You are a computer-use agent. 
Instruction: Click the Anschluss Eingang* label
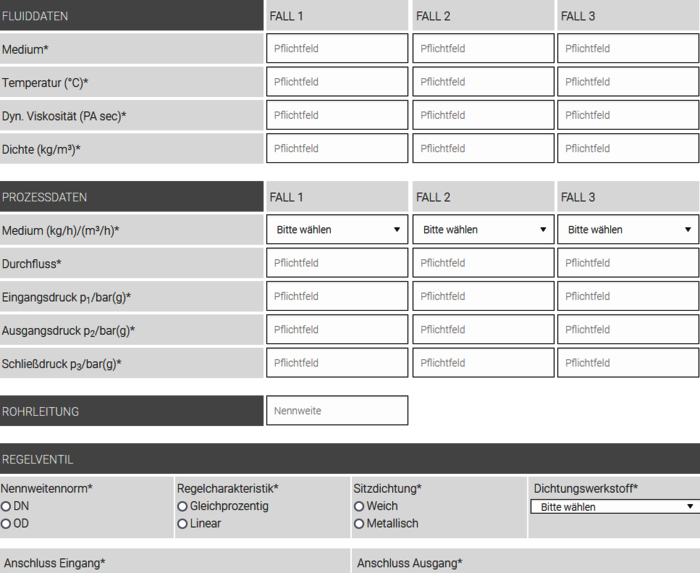54,563
